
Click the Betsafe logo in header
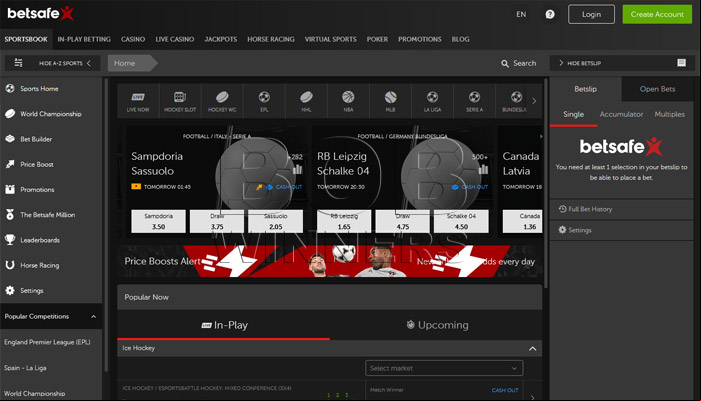[x=40, y=13]
